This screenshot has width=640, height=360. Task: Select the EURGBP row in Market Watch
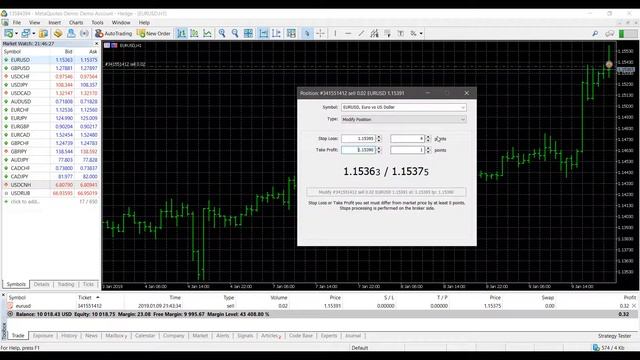pos(50,127)
